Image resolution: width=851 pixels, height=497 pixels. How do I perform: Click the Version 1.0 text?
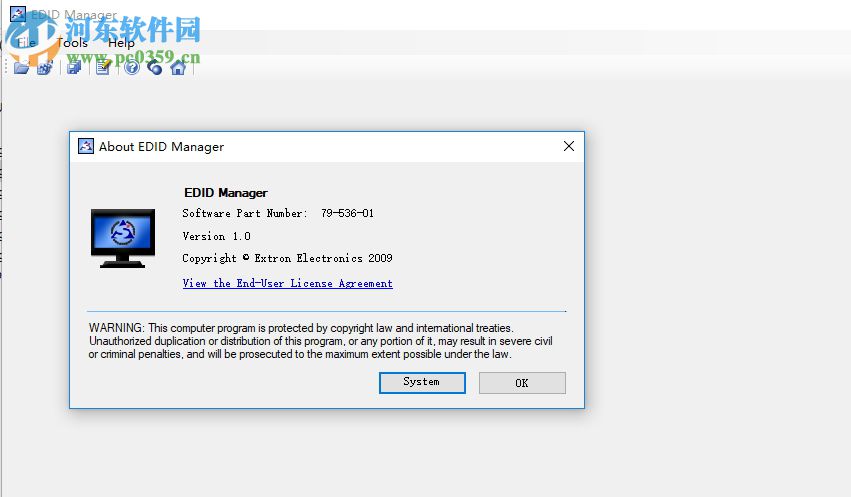[x=217, y=236]
